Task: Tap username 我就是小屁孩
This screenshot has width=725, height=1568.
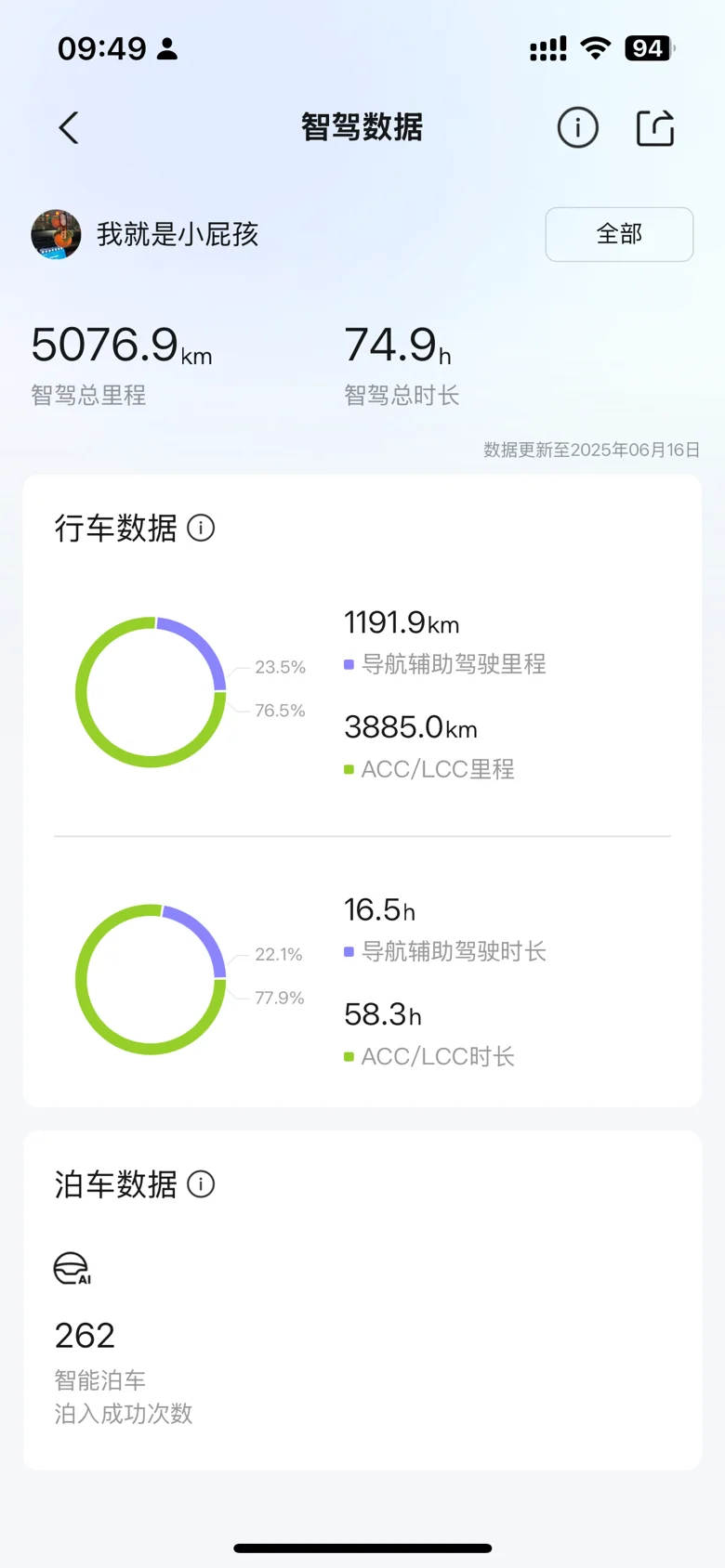Action: tap(178, 234)
